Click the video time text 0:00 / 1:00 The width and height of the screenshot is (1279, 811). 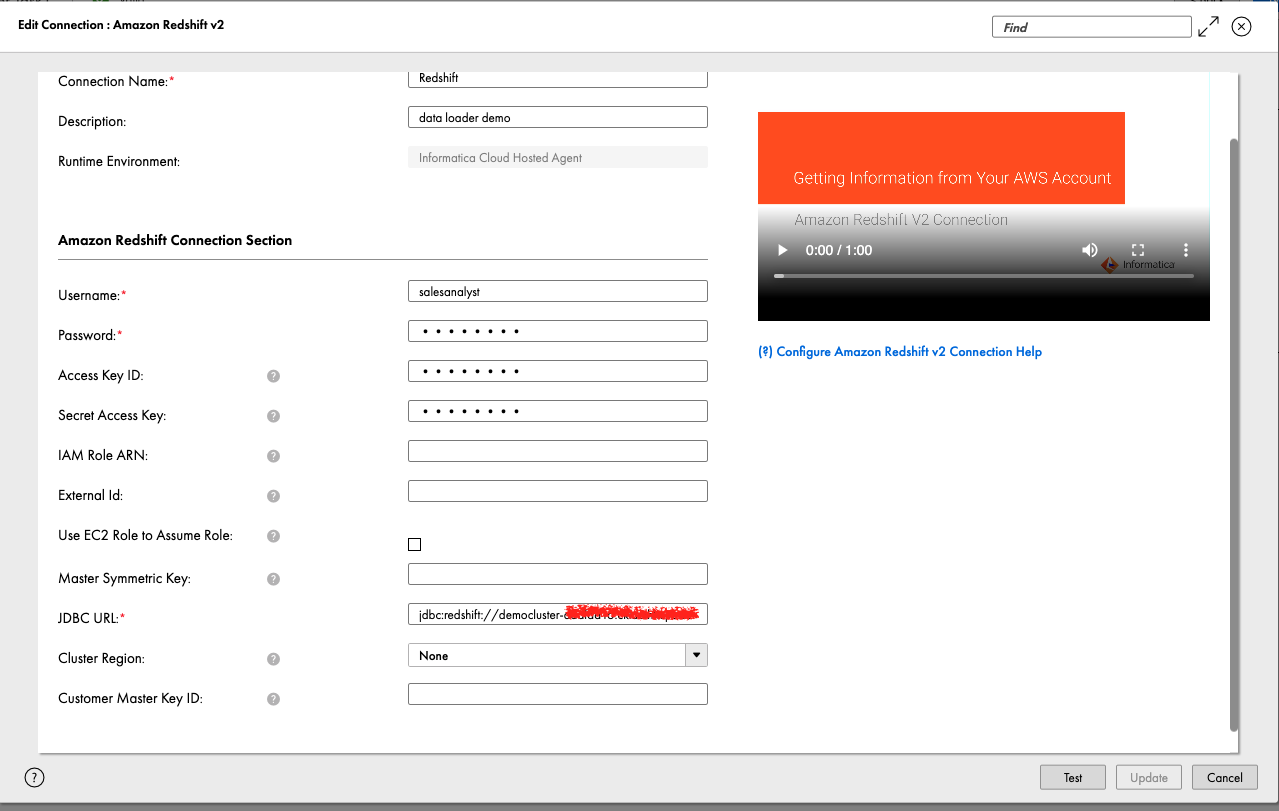(x=839, y=250)
